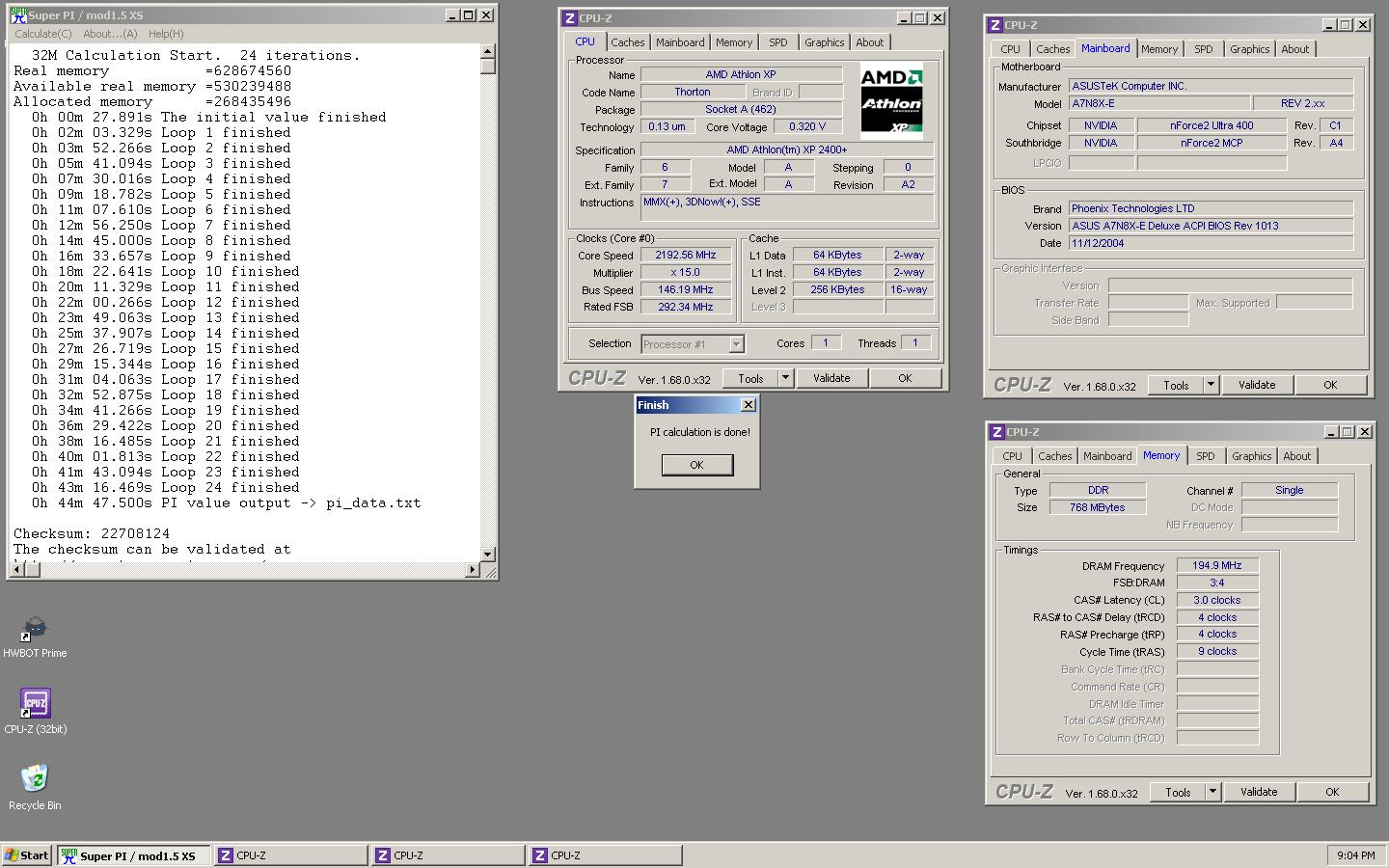Viewport: 1389px width, 868px height.
Task: Select Memory tab in CPU window
Action: click(734, 42)
